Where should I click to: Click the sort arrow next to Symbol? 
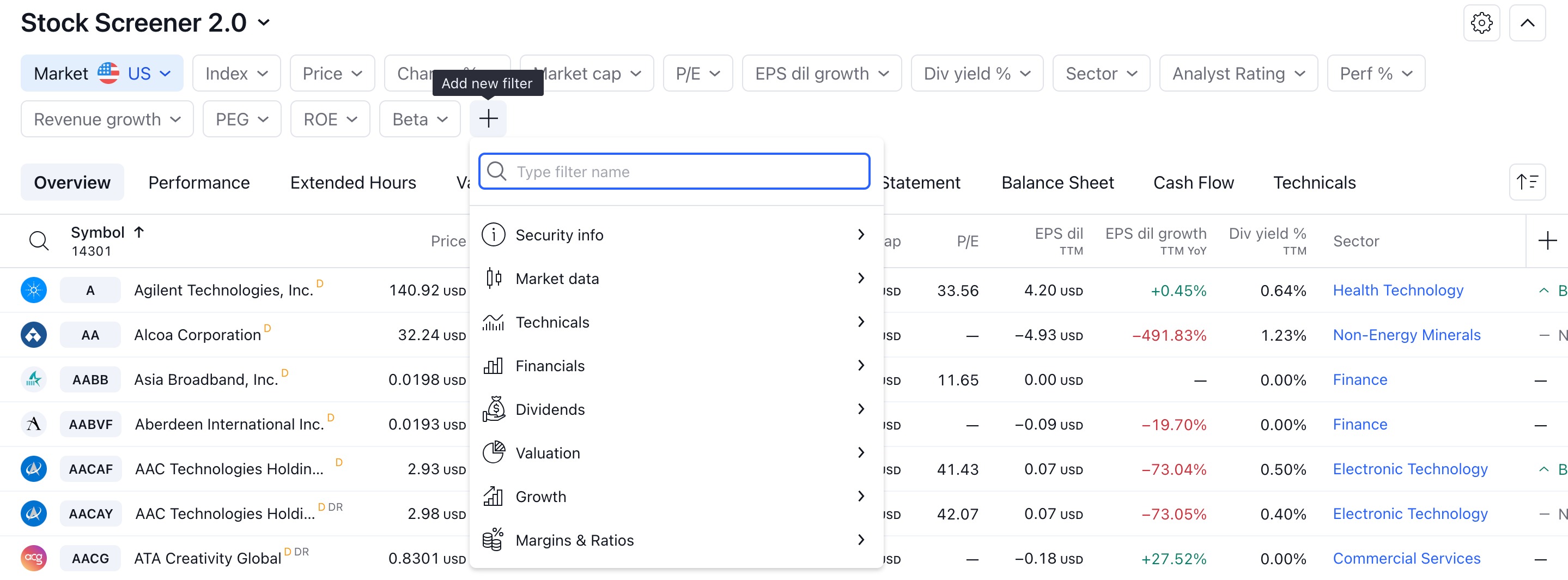click(139, 232)
